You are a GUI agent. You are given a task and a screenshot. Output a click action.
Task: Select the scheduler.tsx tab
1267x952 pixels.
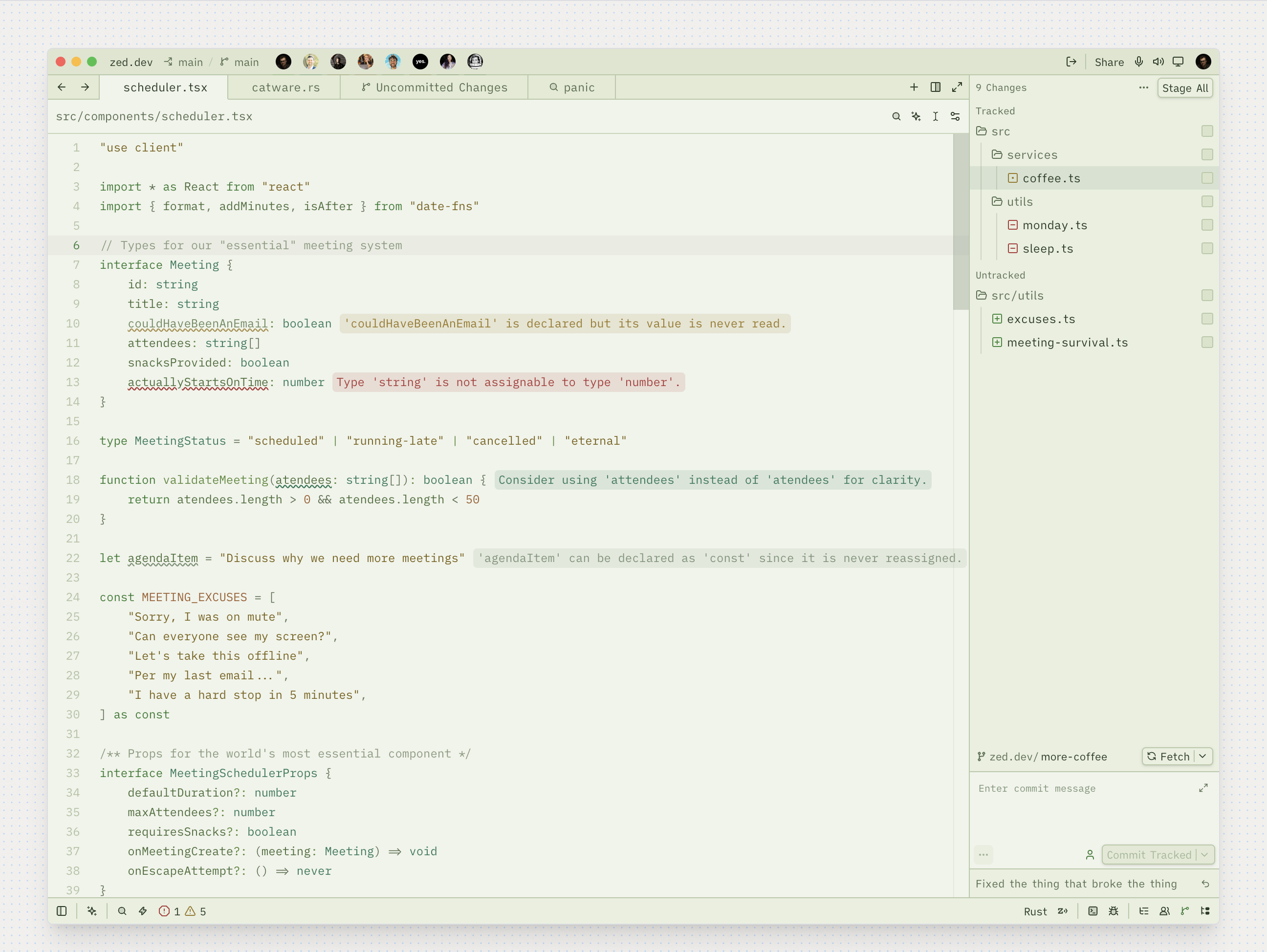point(164,87)
